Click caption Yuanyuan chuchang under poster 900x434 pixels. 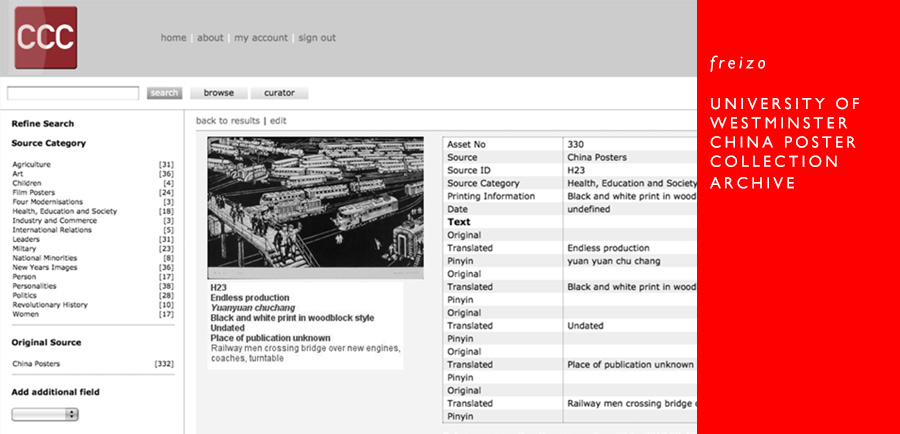point(253,308)
